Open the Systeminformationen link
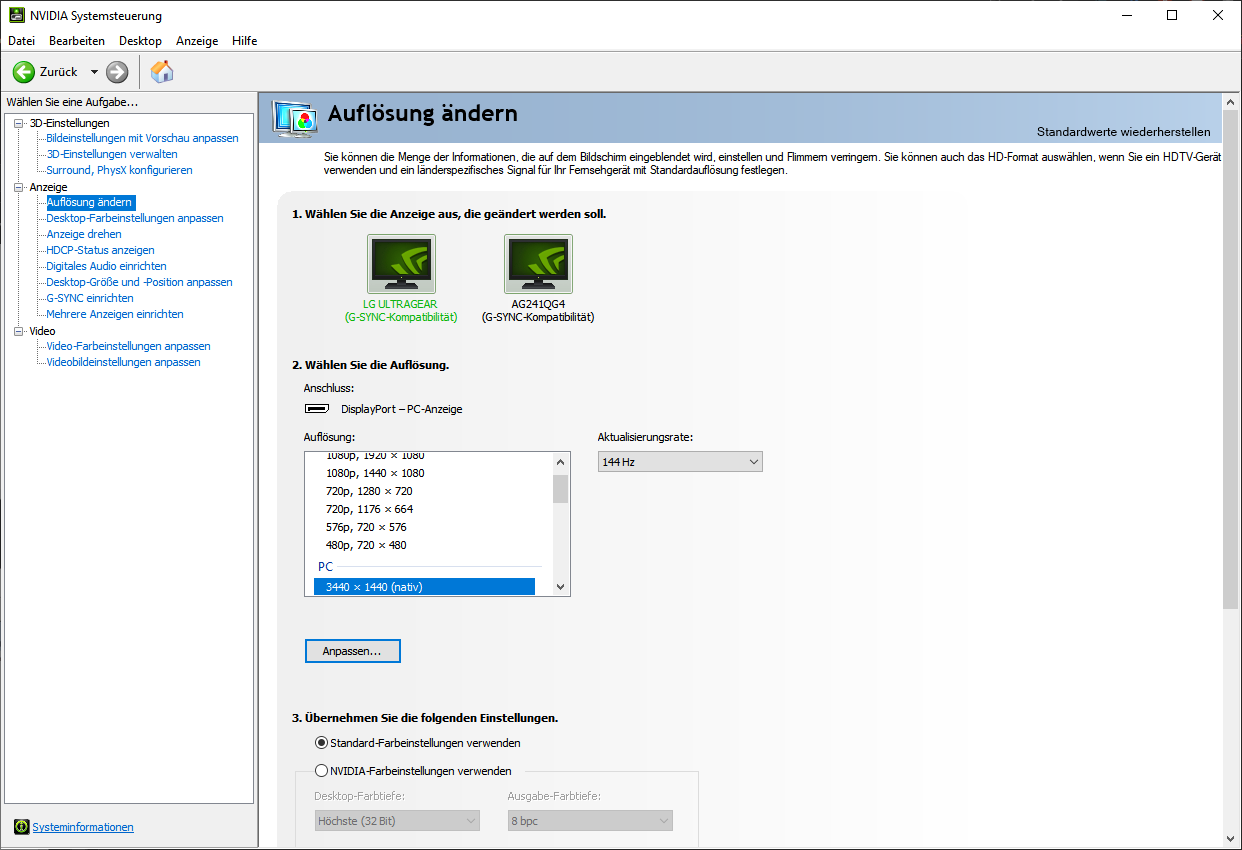Image resolution: width=1242 pixels, height=850 pixels. 83,827
